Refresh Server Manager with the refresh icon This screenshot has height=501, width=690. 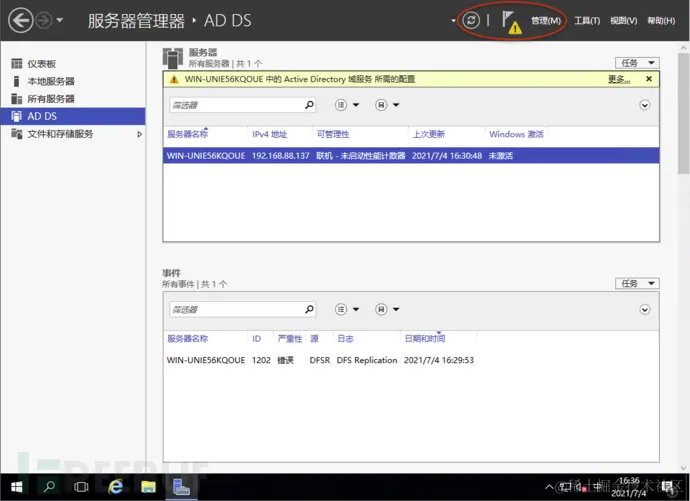[x=471, y=20]
